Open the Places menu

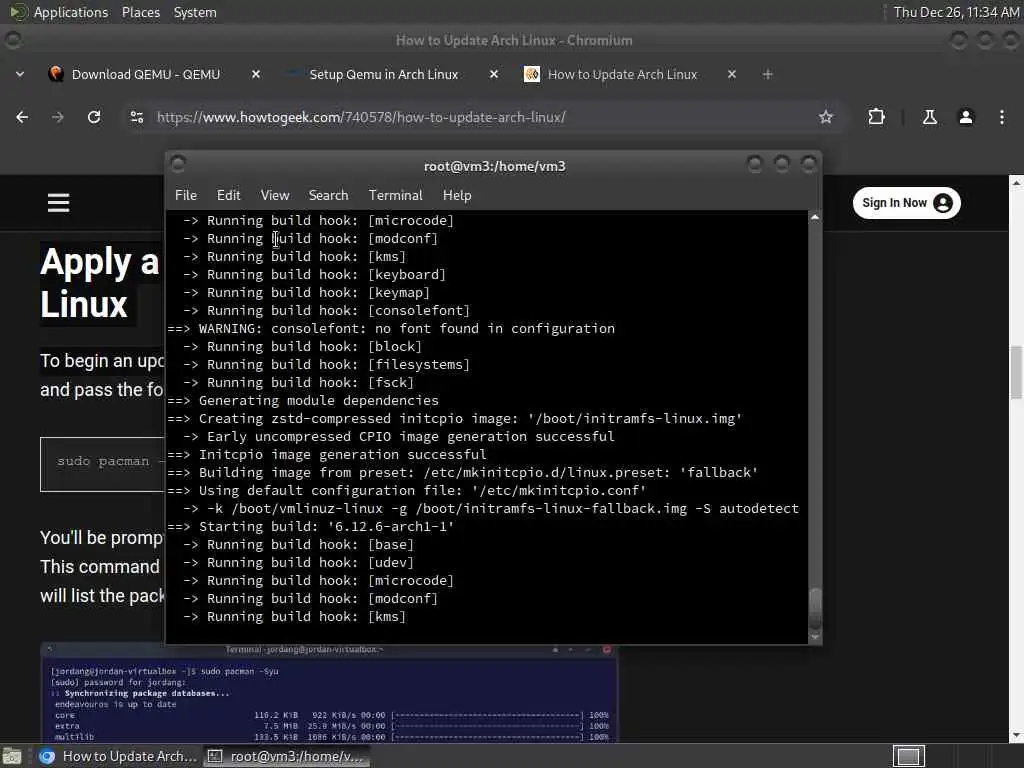pos(140,12)
